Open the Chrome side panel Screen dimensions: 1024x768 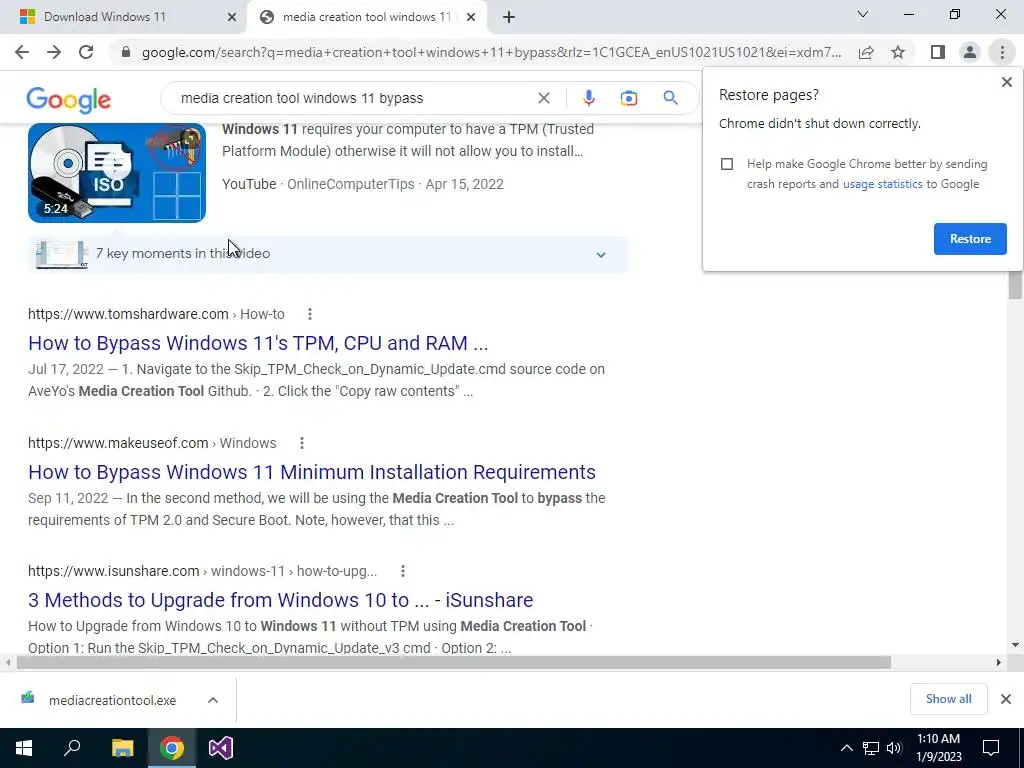click(938, 52)
